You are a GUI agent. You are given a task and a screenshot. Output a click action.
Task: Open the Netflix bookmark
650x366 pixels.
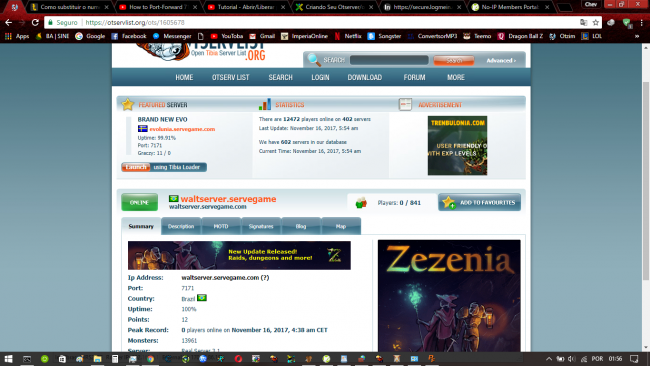348,36
